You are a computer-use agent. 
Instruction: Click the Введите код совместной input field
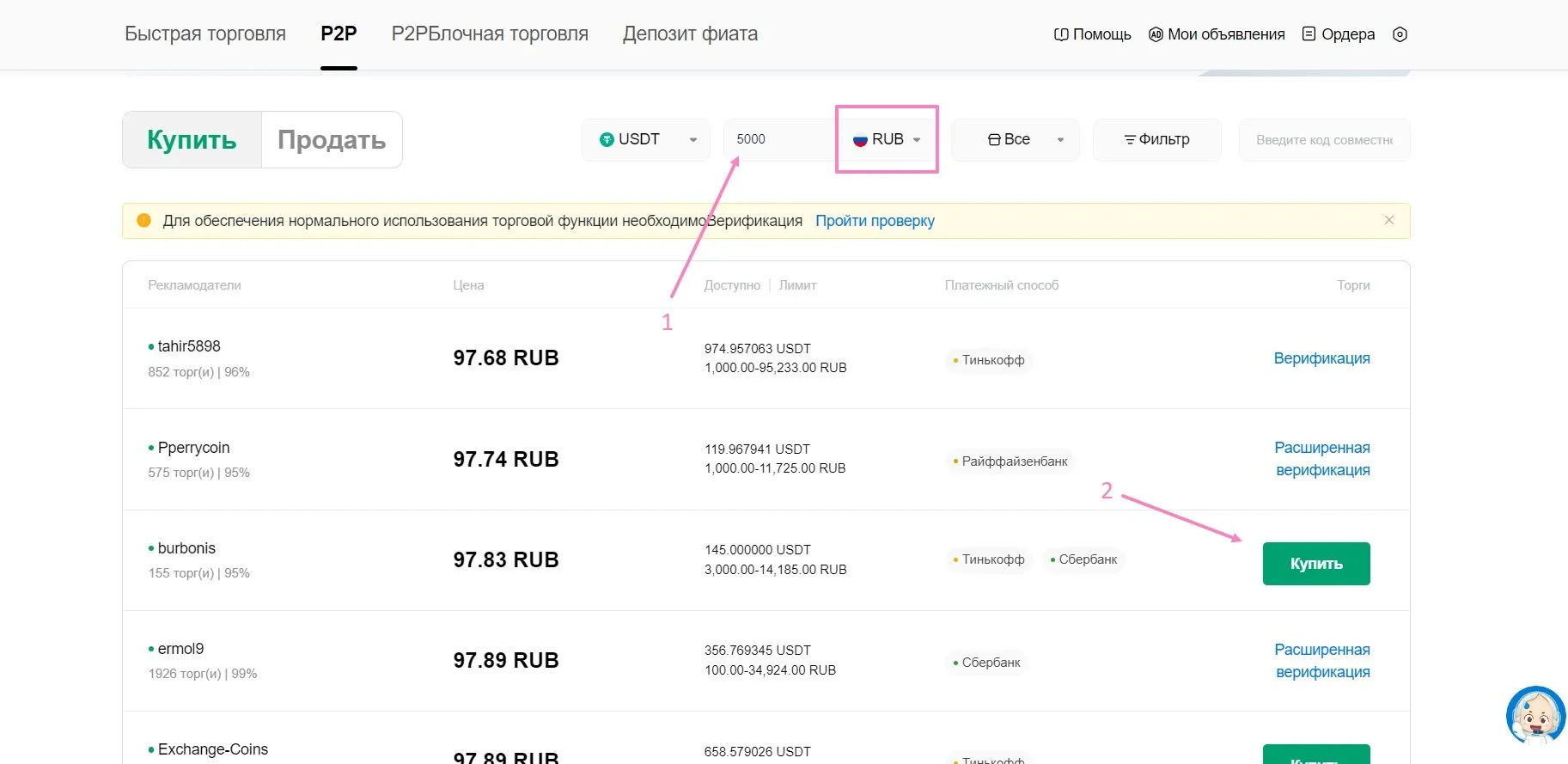1324,140
